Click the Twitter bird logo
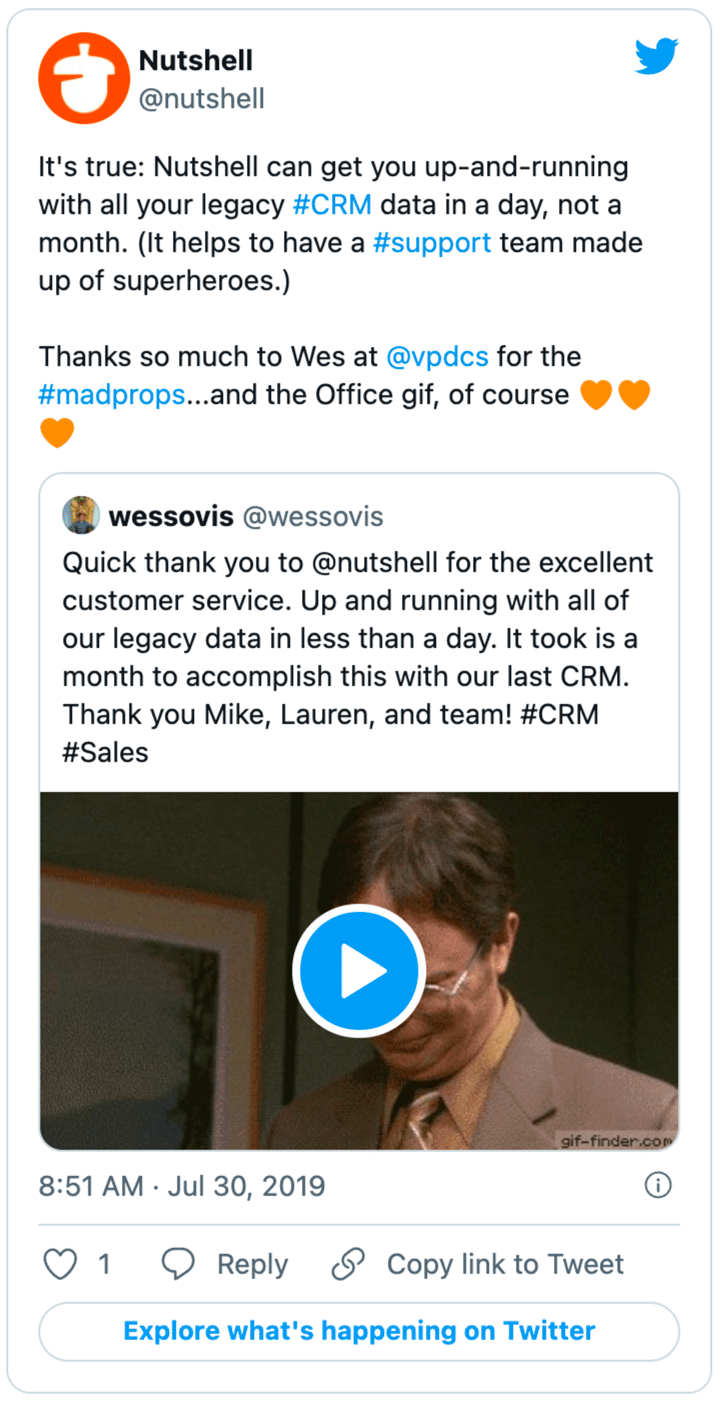The width and height of the screenshot is (721, 1408). pyautogui.click(x=656, y=57)
